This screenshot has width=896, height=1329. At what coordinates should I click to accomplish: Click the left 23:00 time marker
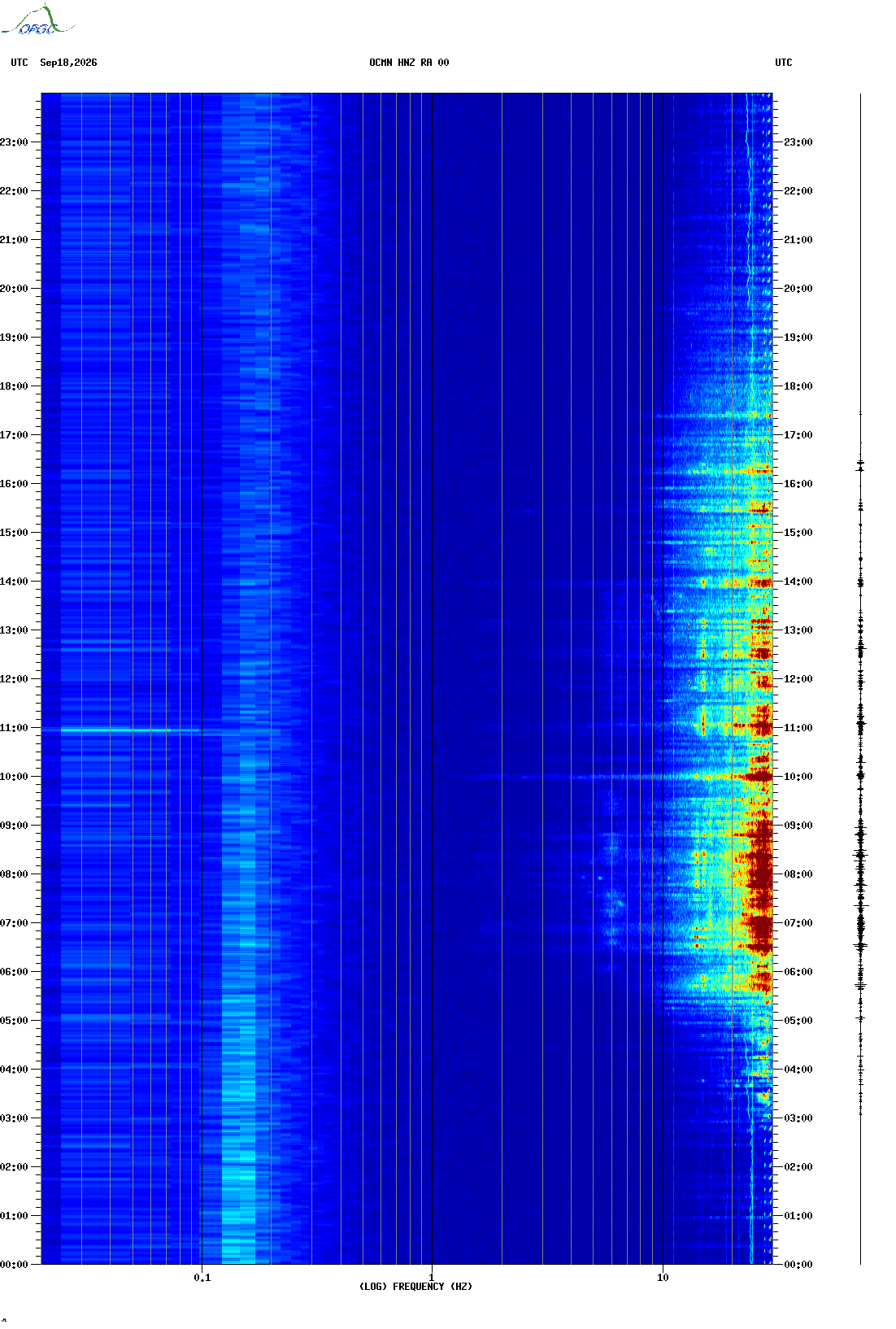tap(13, 142)
